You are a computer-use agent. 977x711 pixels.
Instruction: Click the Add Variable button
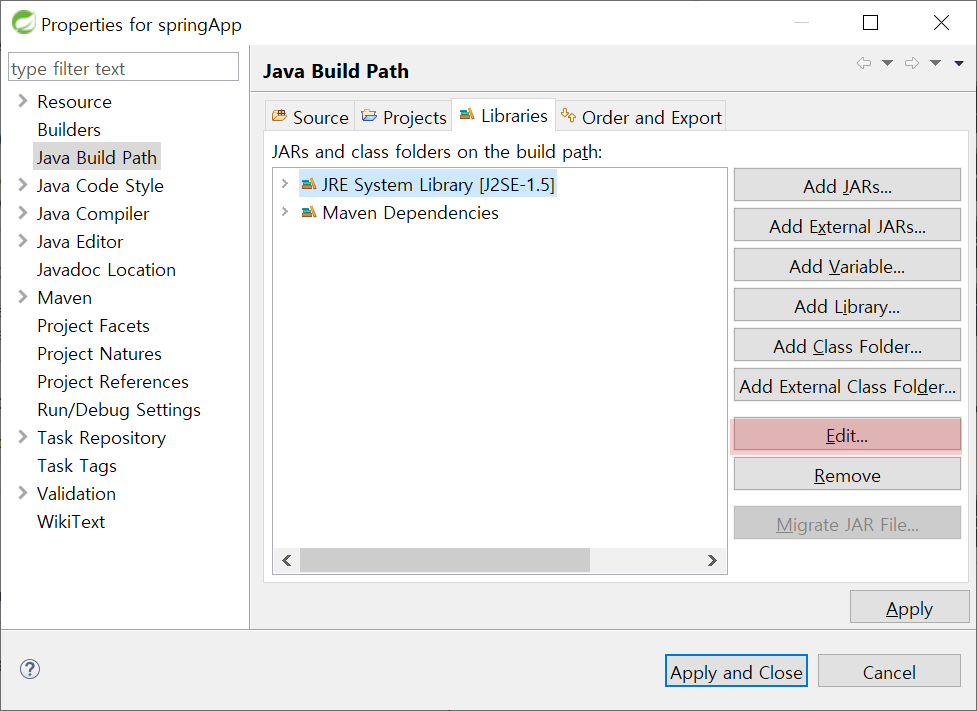[847, 265]
